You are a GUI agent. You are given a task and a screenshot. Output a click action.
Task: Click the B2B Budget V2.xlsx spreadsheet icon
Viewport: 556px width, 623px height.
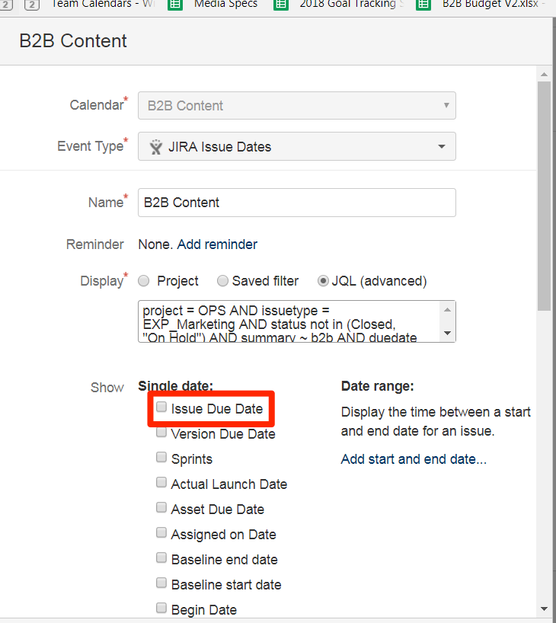tap(423, 5)
